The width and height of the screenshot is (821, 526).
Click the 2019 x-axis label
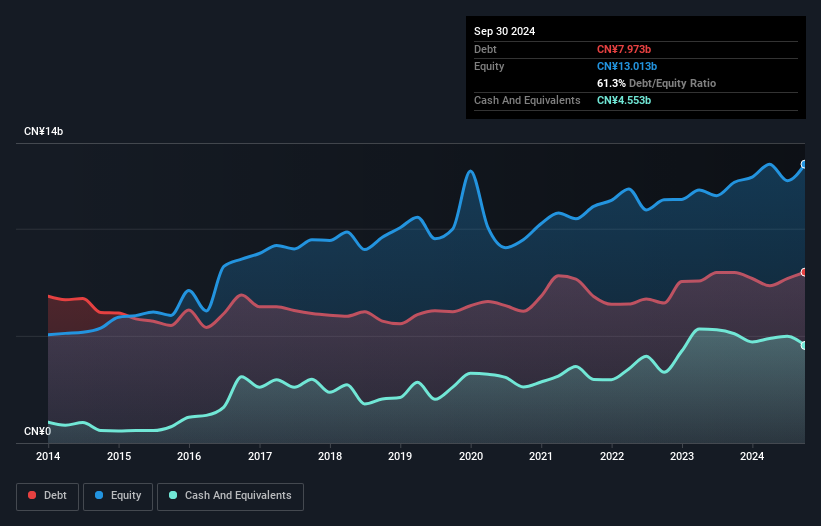pyautogui.click(x=400, y=456)
